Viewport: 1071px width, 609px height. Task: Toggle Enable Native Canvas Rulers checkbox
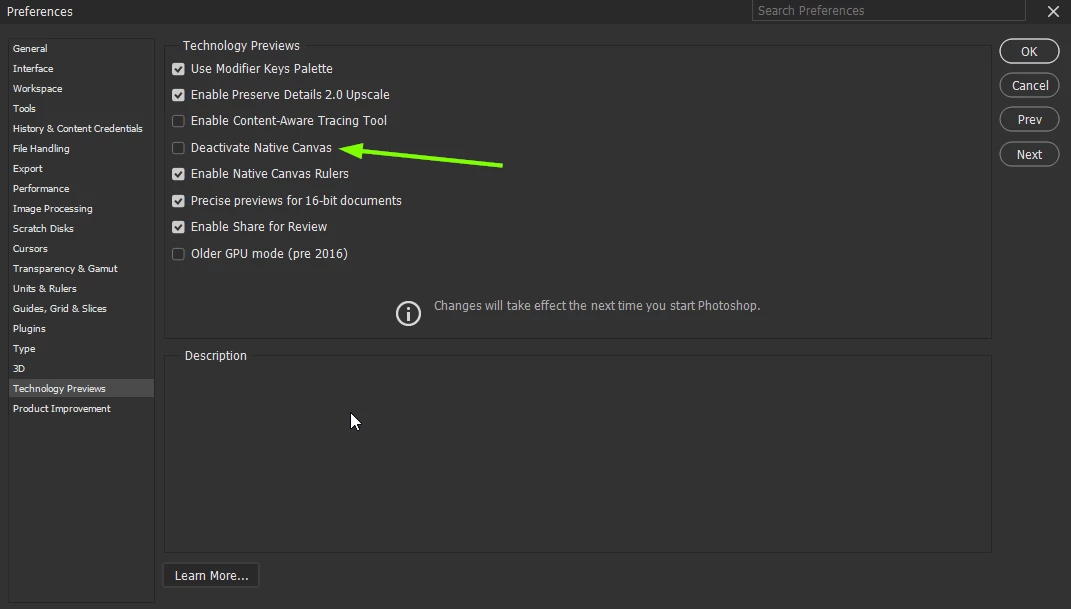(x=178, y=174)
